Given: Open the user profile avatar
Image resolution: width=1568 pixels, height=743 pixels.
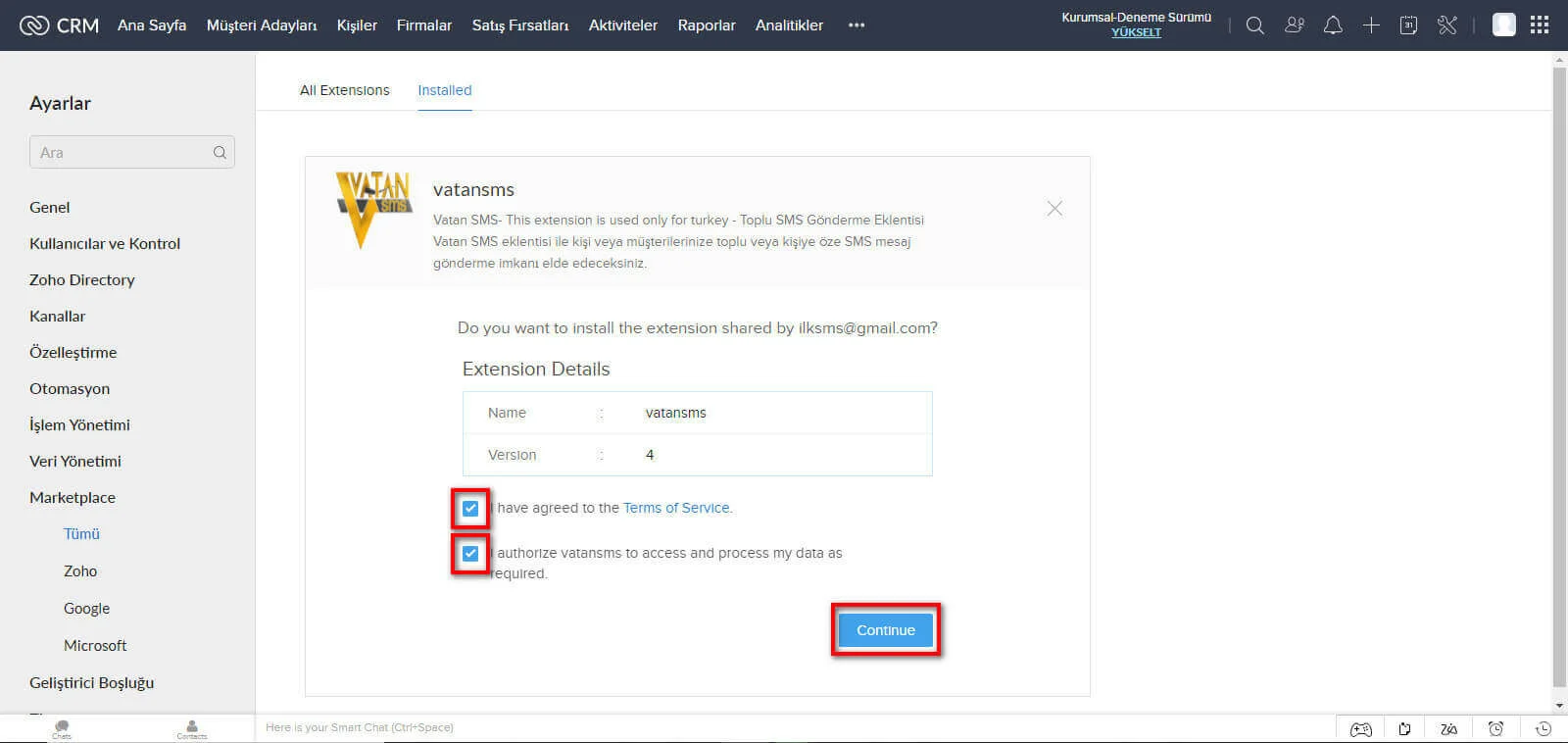Looking at the screenshot, I should (1503, 25).
